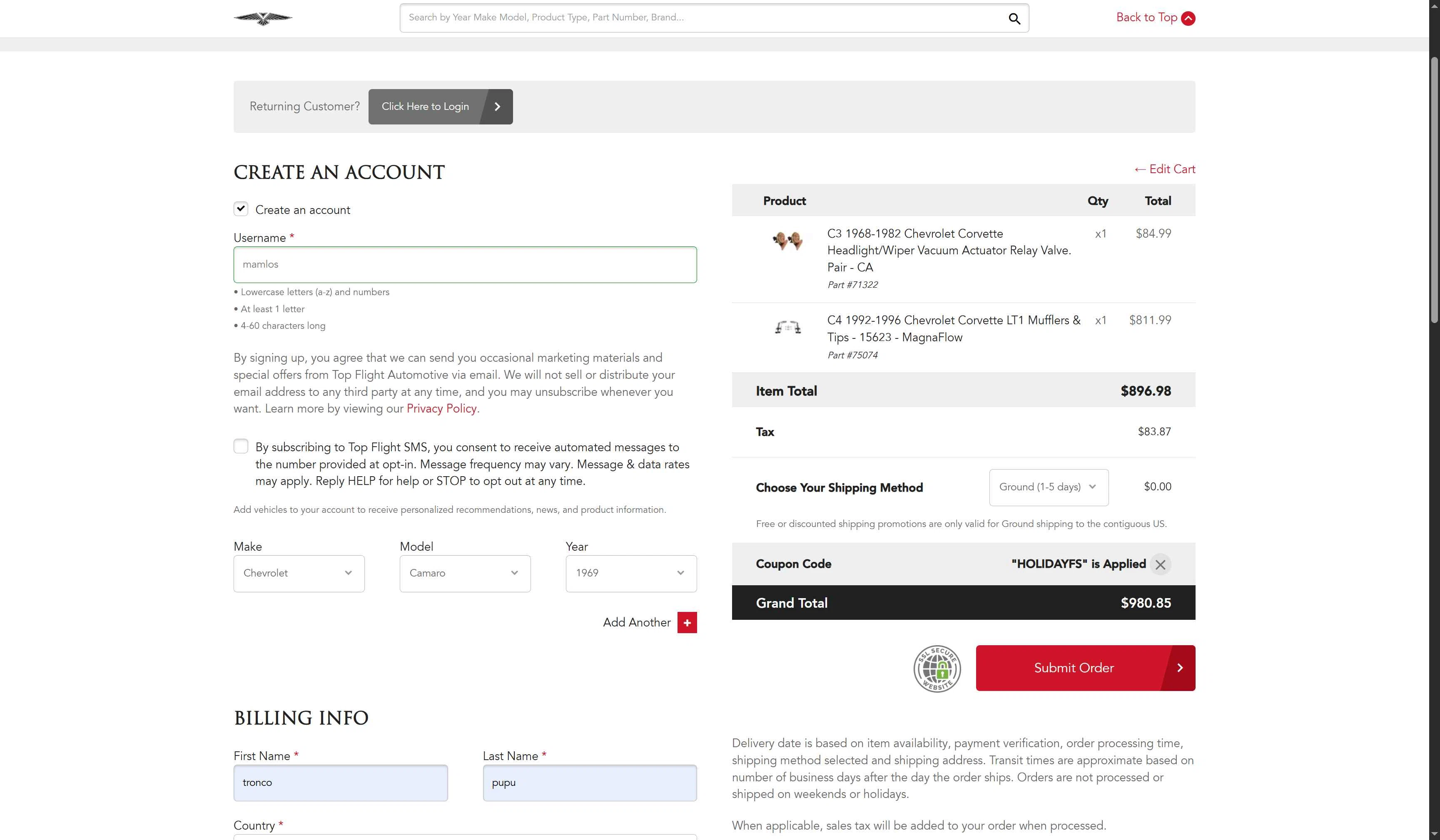1440x840 pixels.
Task: Enable the Top Flight SMS subscription consent
Action: pos(241,446)
